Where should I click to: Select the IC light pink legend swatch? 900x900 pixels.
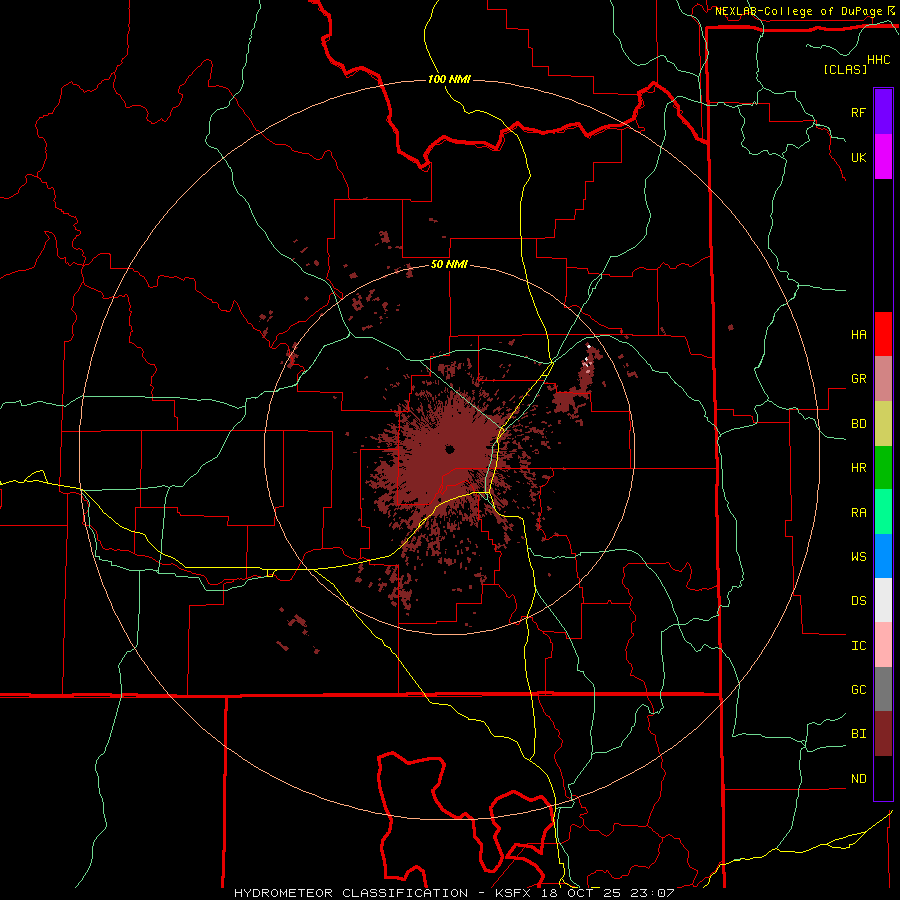[883, 645]
